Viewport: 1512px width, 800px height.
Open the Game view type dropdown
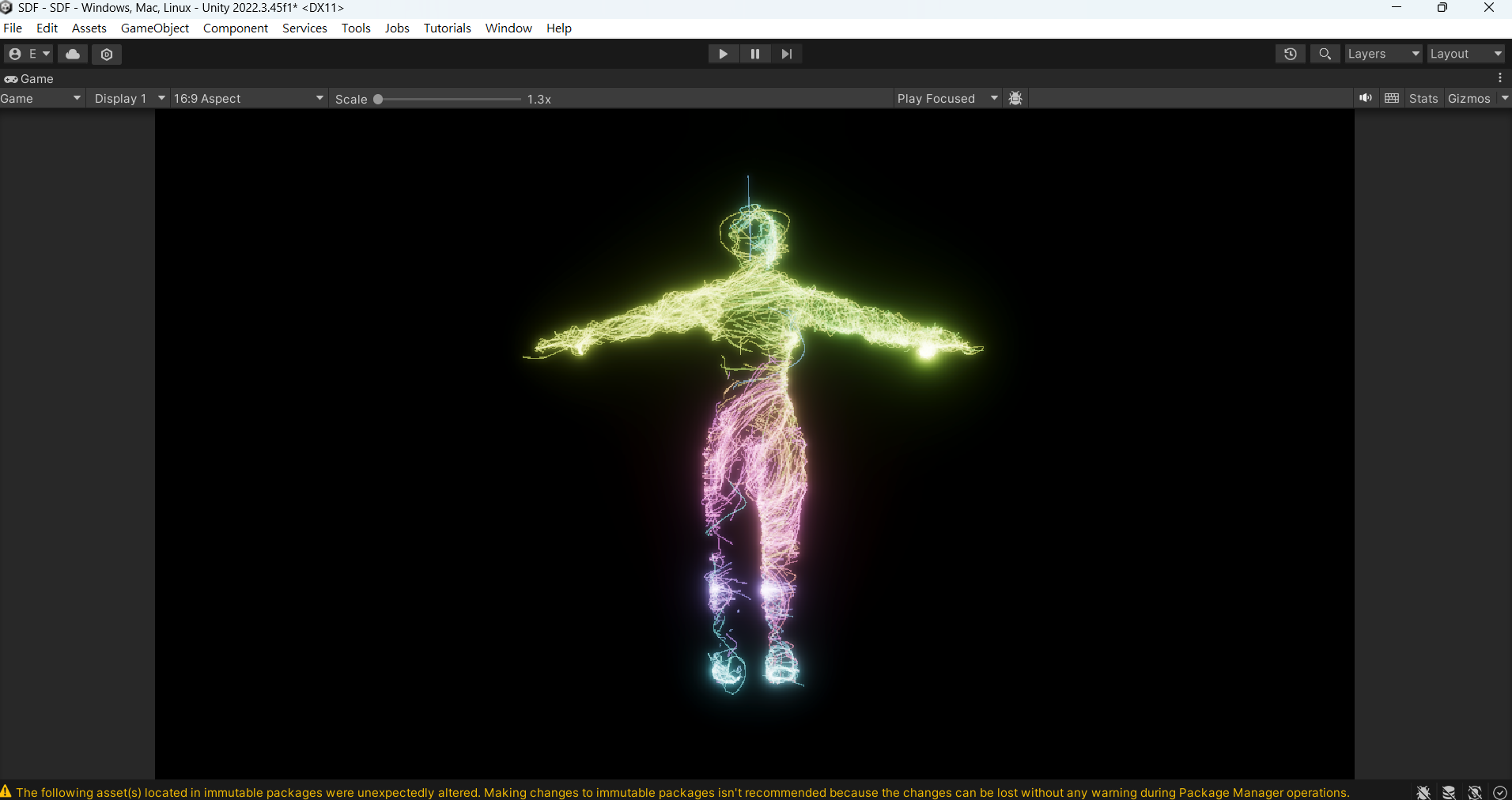pos(41,98)
